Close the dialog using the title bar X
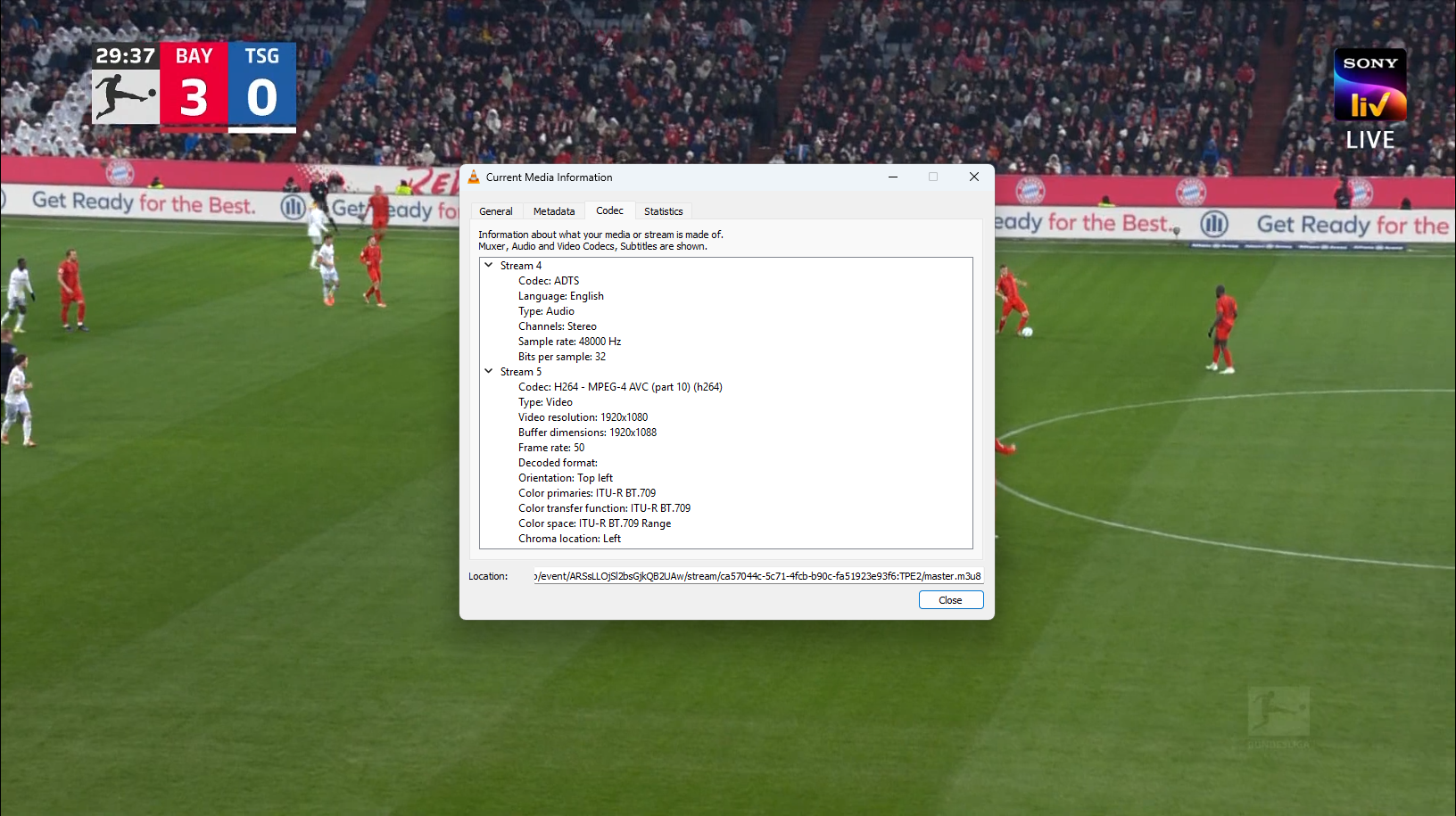 (x=973, y=177)
